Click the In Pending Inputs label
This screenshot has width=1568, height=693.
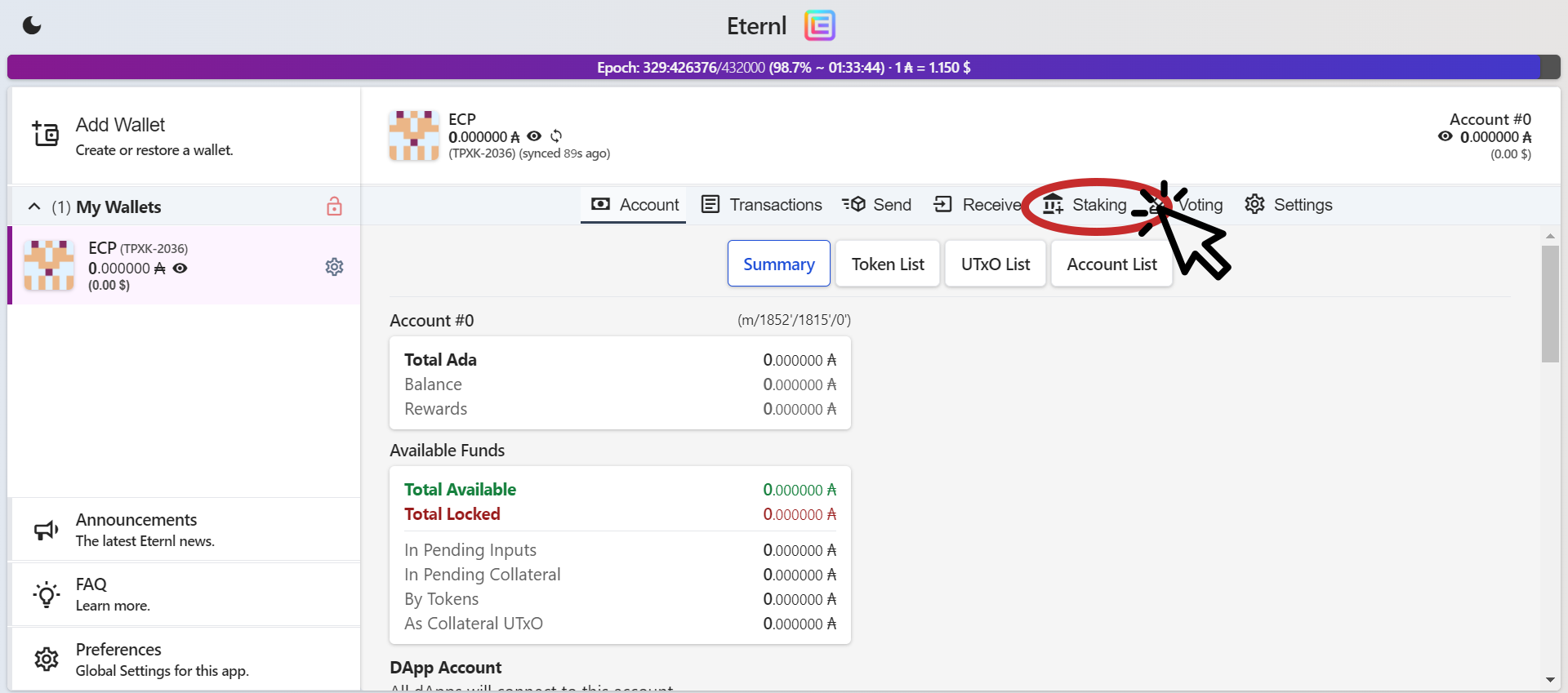coord(470,550)
